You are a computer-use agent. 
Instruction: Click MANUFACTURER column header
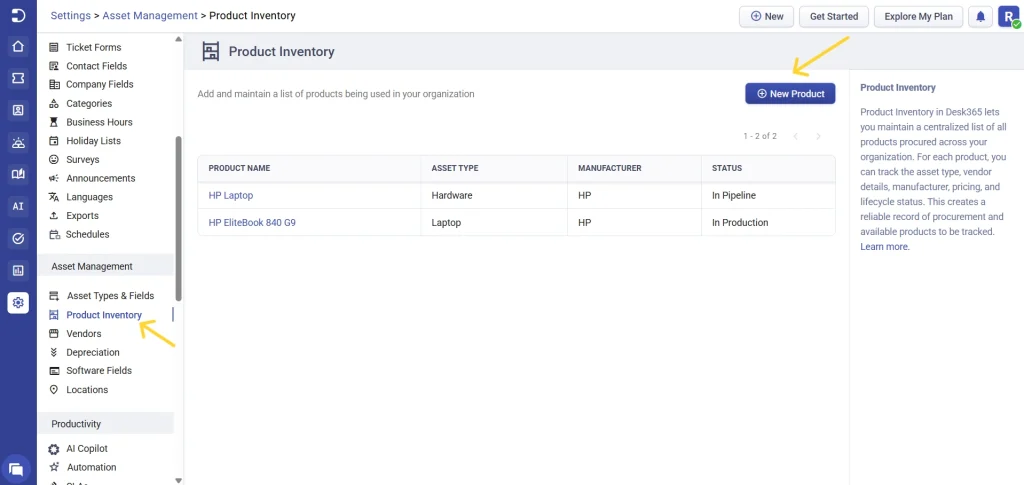coord(609,168)
